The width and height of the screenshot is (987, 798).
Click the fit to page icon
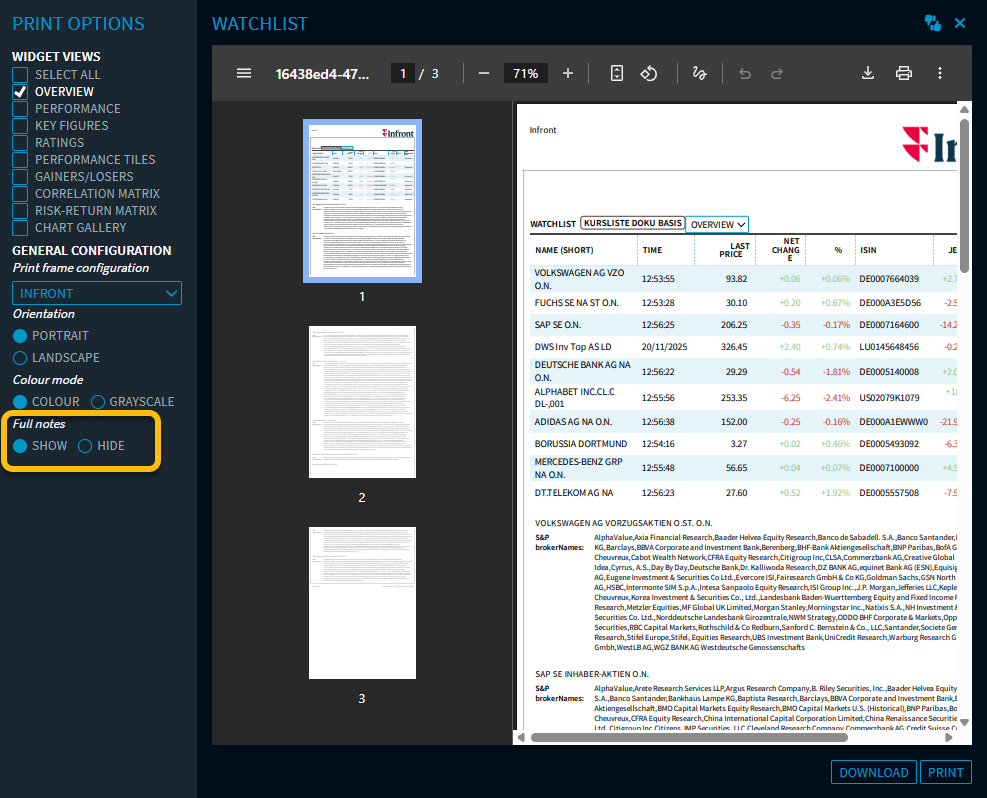click(617, 73)
